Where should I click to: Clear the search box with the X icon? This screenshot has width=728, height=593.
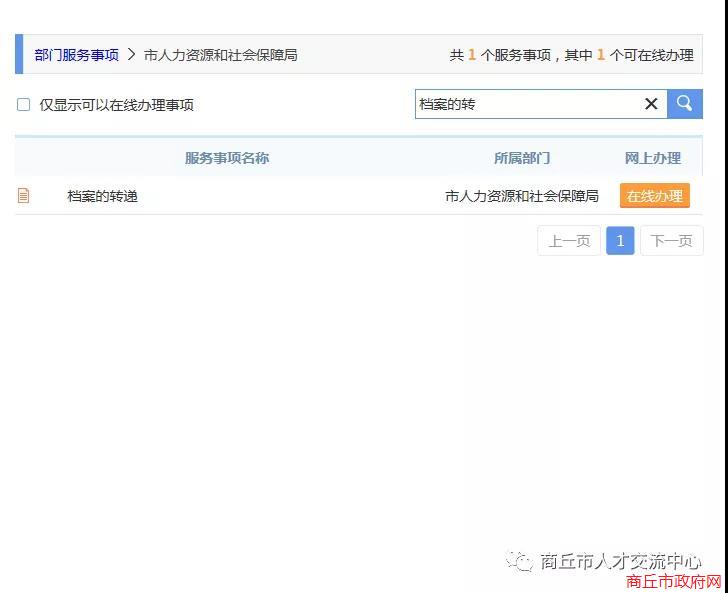click(651, 104)
